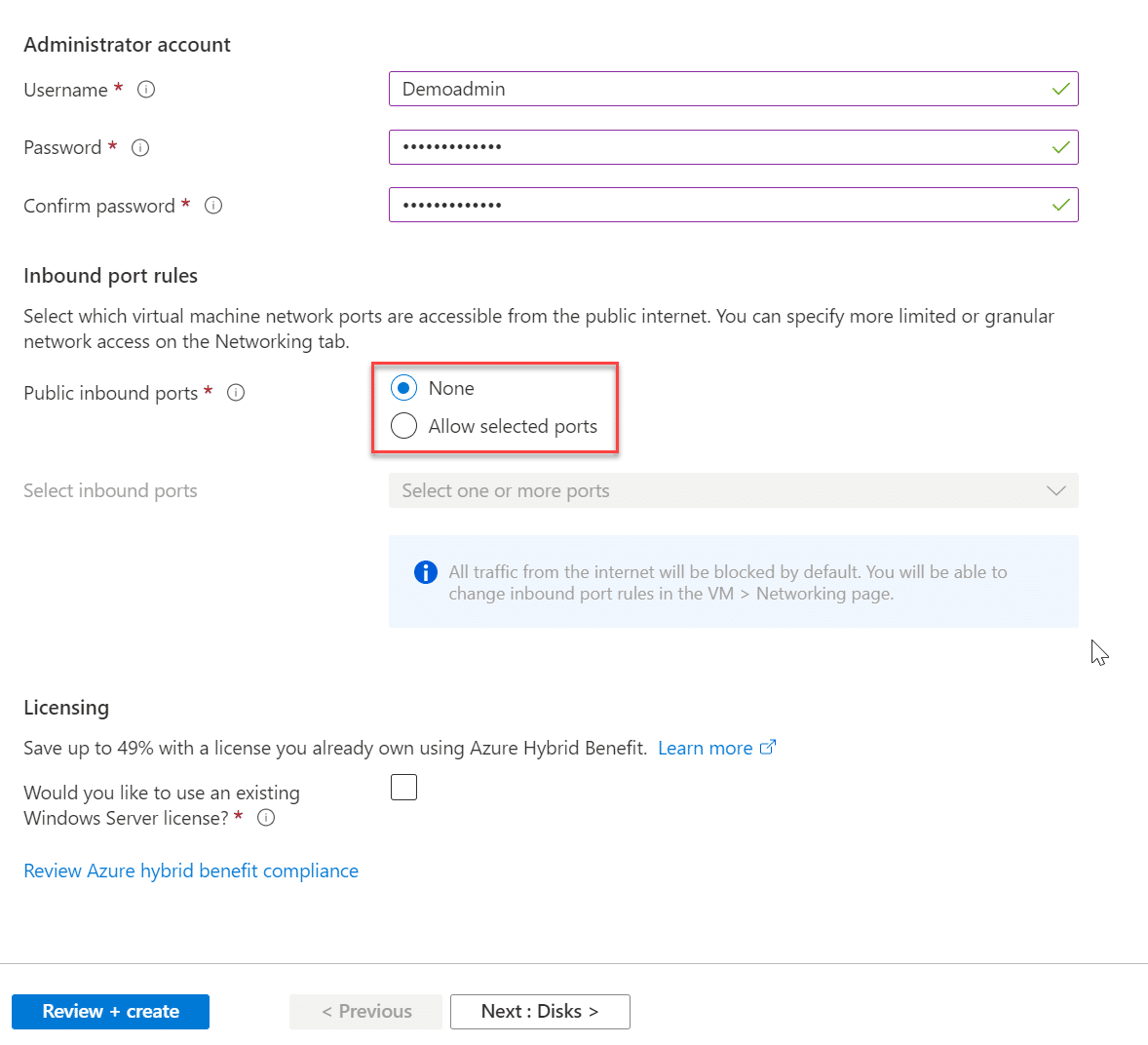The width and height of the screenshot is (1148, 1045).
Task: Click the Previous button
Action: coord(365,1011)
